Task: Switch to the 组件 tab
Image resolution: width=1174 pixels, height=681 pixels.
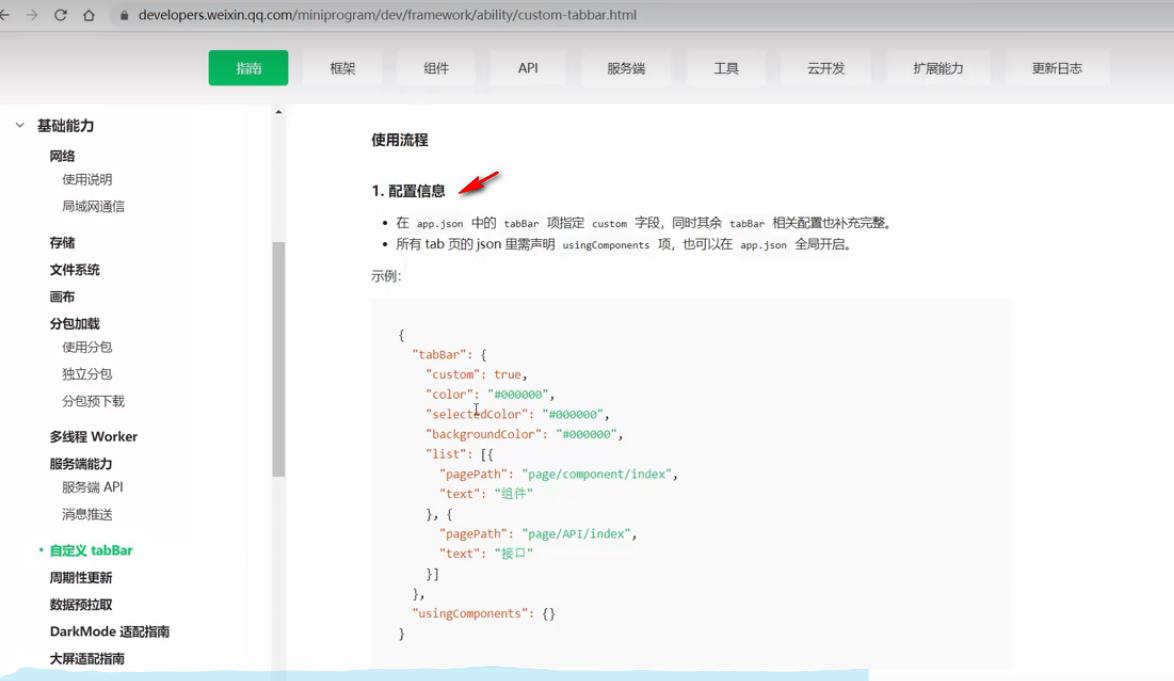Action: pos(434,68)
